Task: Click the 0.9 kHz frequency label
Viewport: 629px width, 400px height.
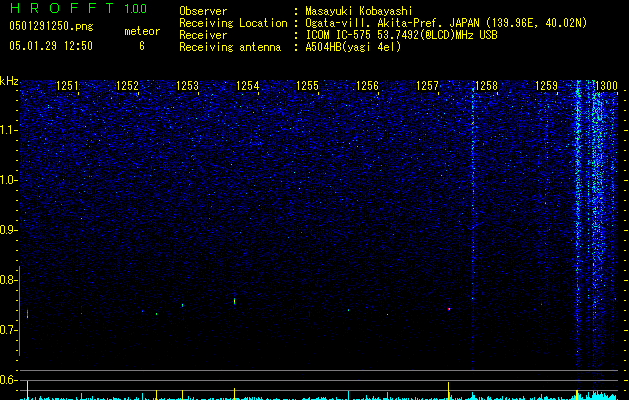Action: point(9,230)
